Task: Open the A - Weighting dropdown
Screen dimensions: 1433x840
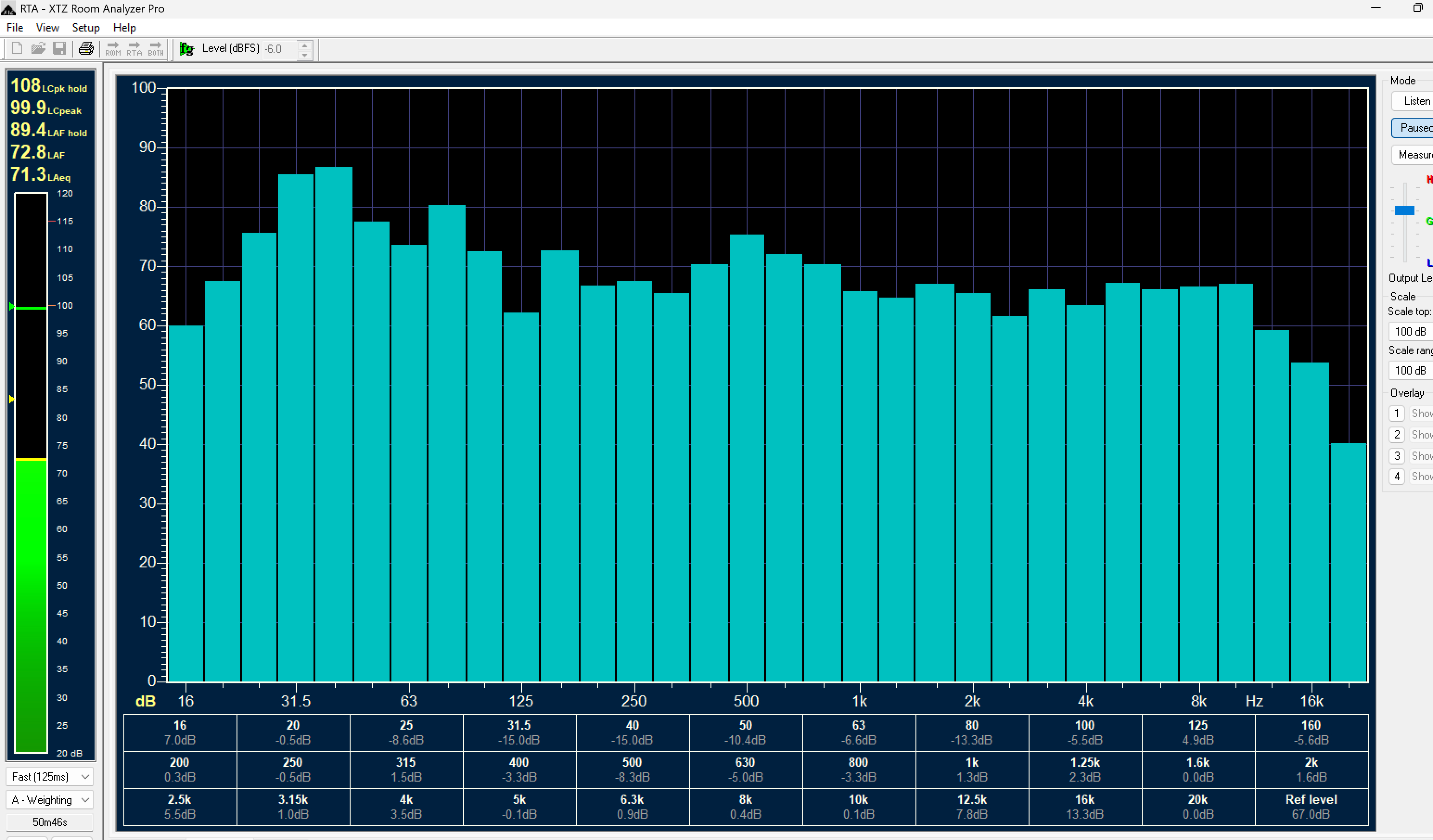Action: (50, 800)
